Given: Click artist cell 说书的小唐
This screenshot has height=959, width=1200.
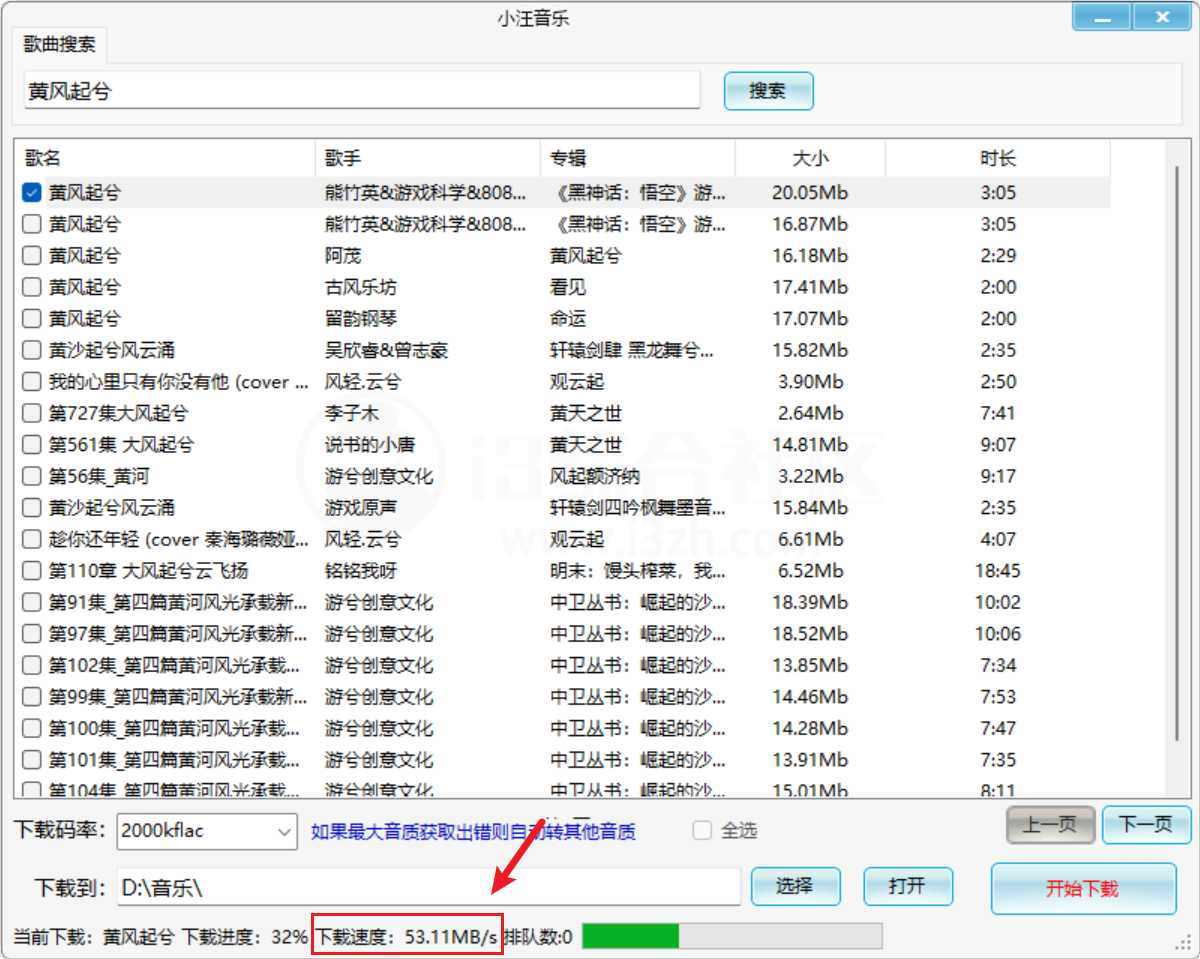Looking at the screenshot, I should (370, 445).
